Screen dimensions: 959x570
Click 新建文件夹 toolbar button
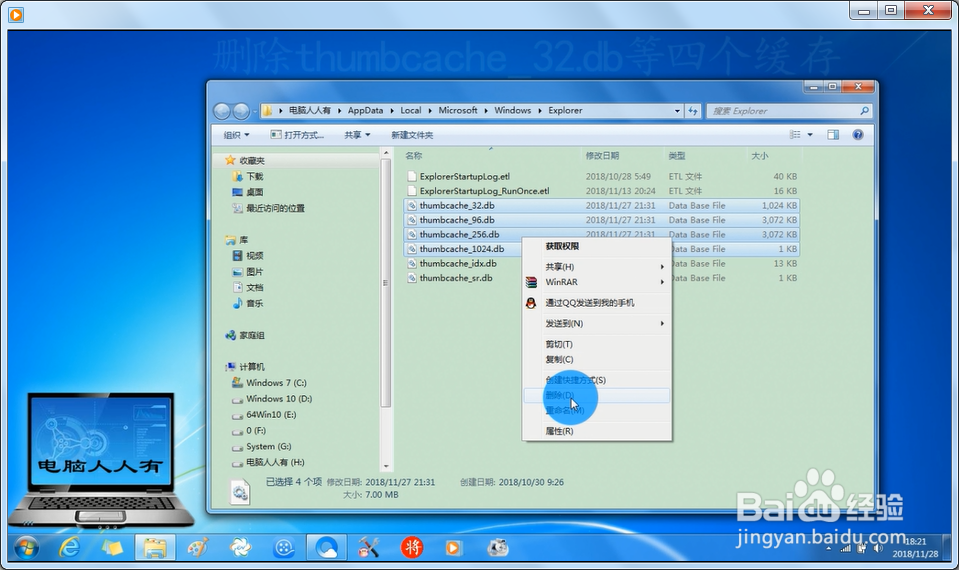412,135
